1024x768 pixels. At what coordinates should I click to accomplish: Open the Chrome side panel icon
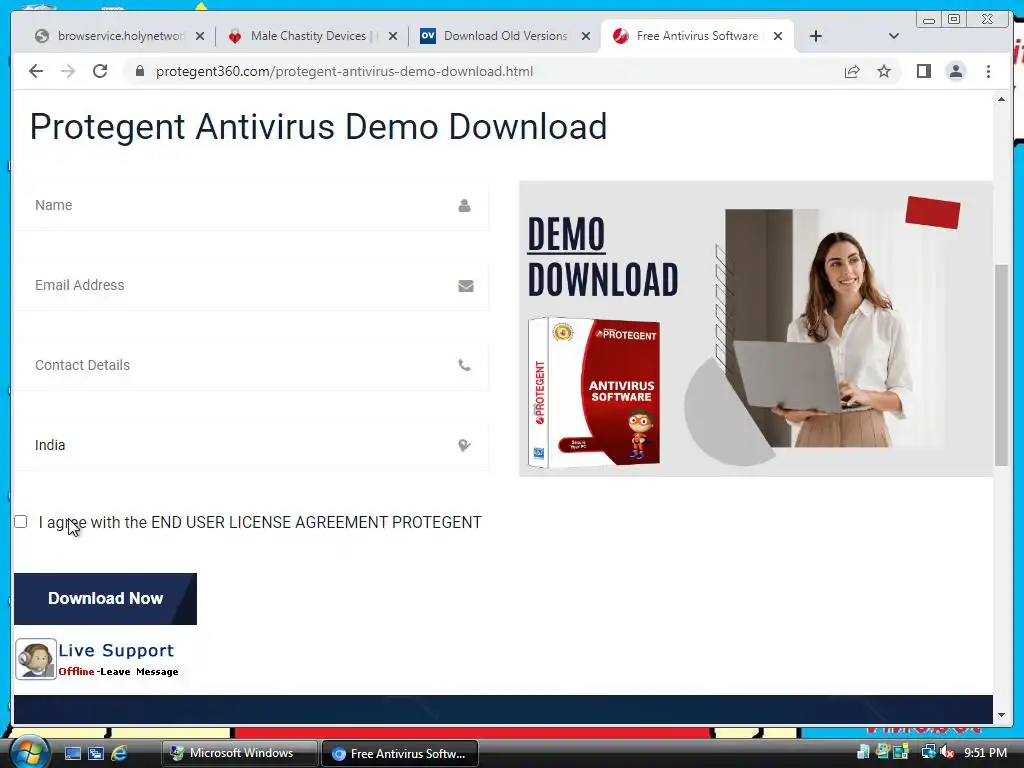(923, 71)
